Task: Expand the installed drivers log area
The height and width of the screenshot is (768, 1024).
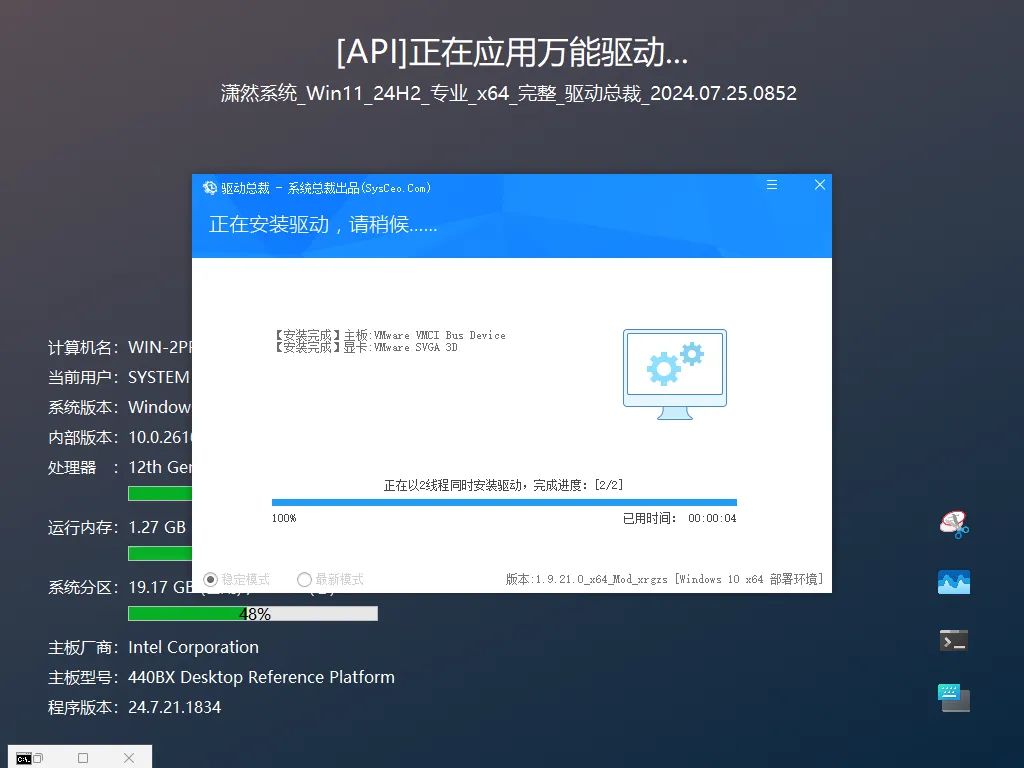Action: (x=390, y=341)
